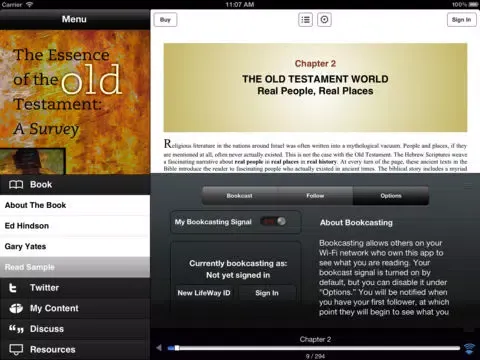Screen dimensions: 480x360
Task: Tap the Chapter 2 heading banner
Action: point(315,87)
